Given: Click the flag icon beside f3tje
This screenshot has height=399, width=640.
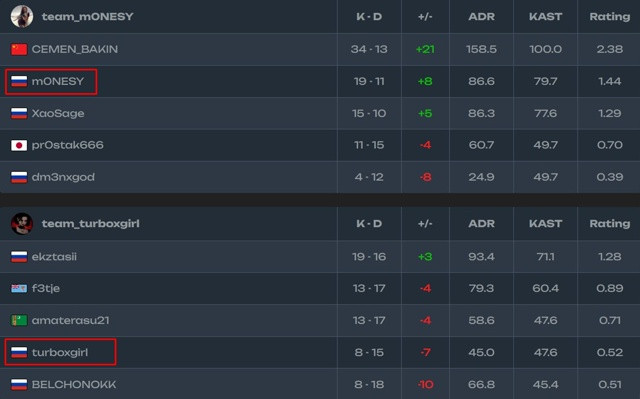Looking at the screenshot, I should [19, 288].
